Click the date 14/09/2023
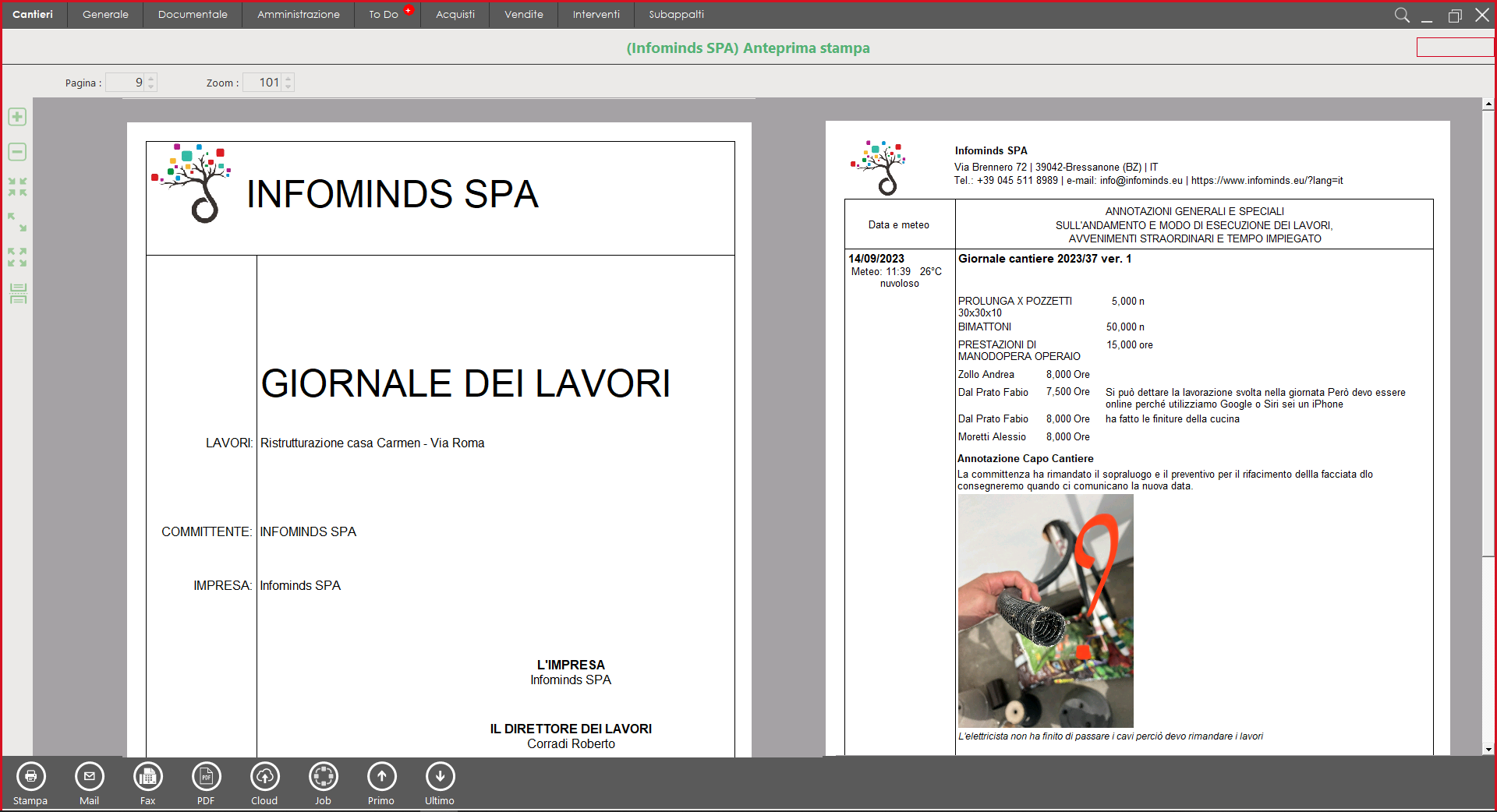Image resolution: width=1497 pixels, height=812 pixels. 876,259
